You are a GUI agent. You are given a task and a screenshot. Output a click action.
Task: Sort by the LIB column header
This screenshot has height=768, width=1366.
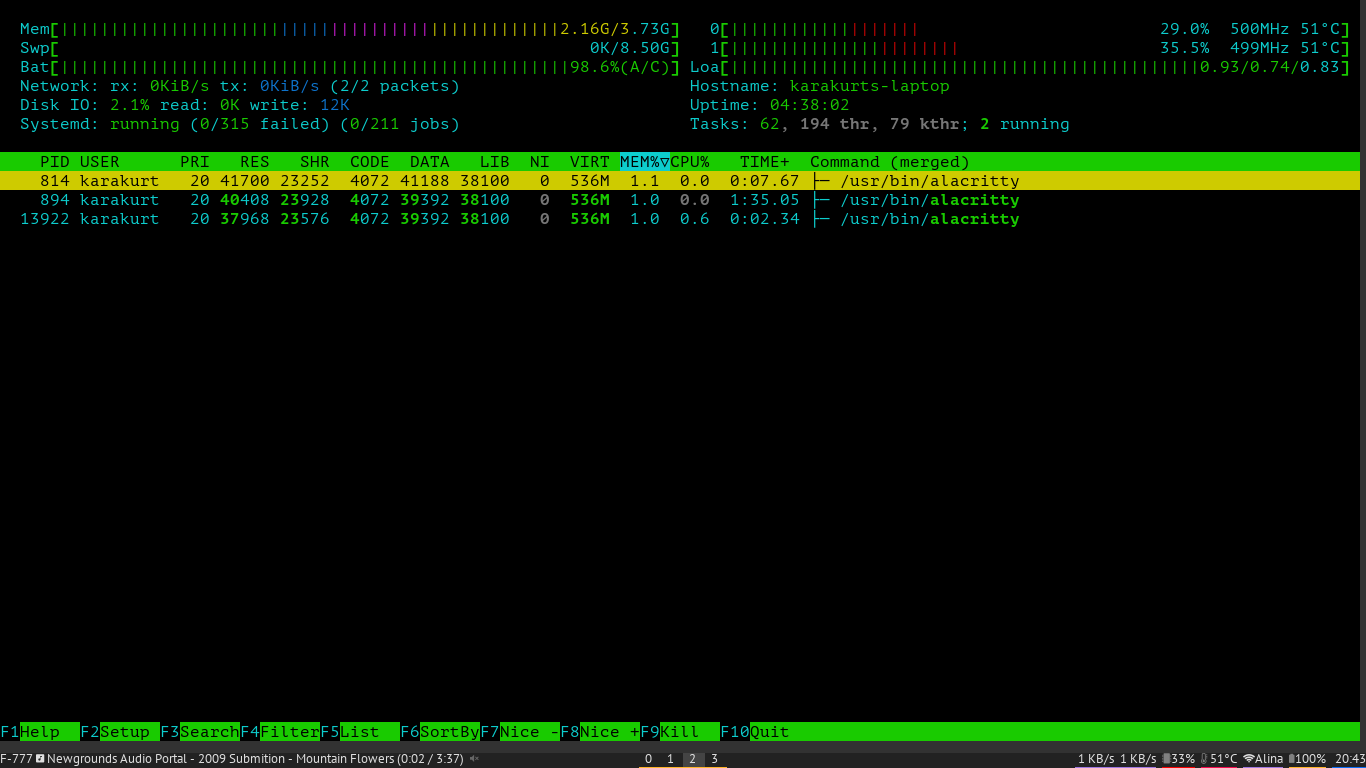coord(495,162)
